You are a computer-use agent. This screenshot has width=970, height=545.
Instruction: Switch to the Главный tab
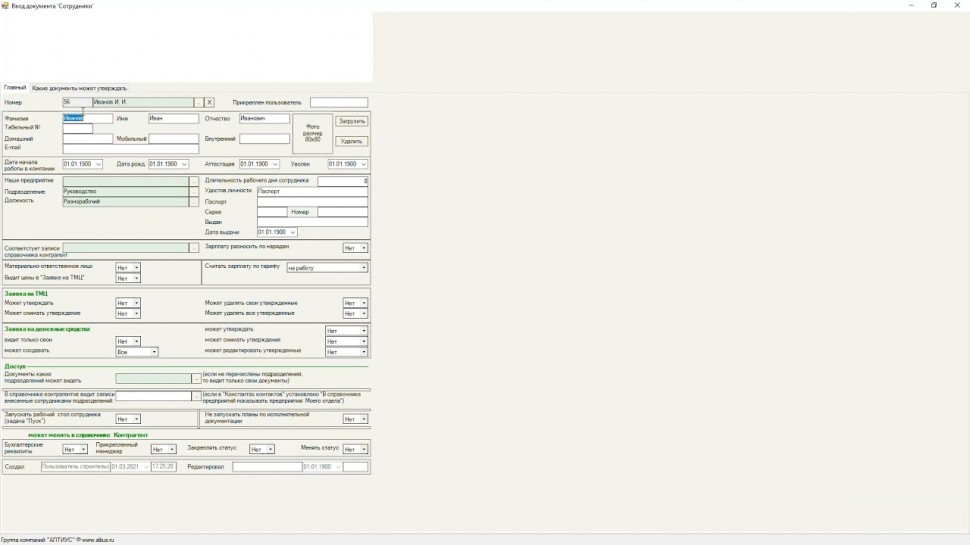coord(15,88)
